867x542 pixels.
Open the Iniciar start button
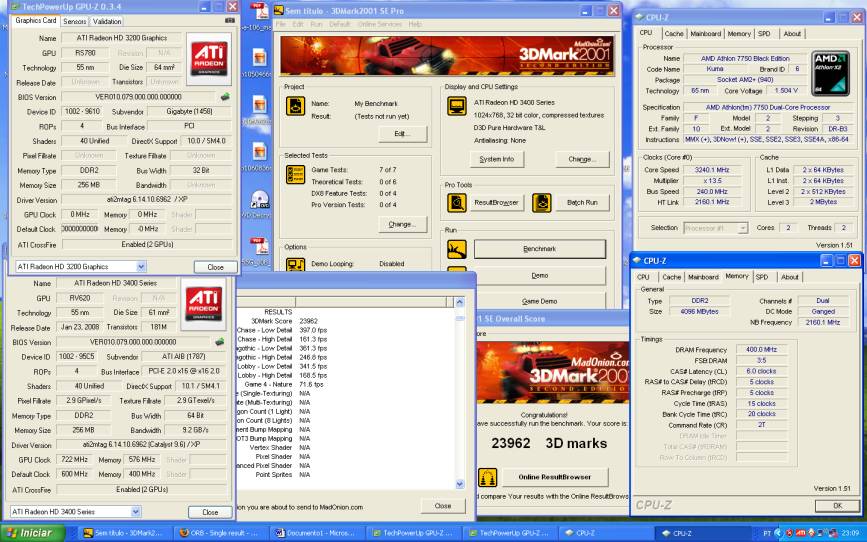pos(33,533)
